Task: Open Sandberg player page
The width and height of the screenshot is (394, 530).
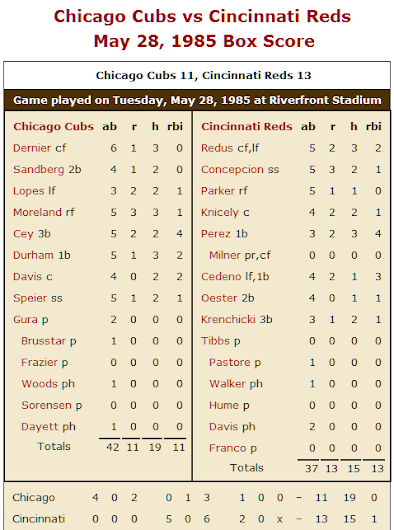Action: (x=39, y=169)
